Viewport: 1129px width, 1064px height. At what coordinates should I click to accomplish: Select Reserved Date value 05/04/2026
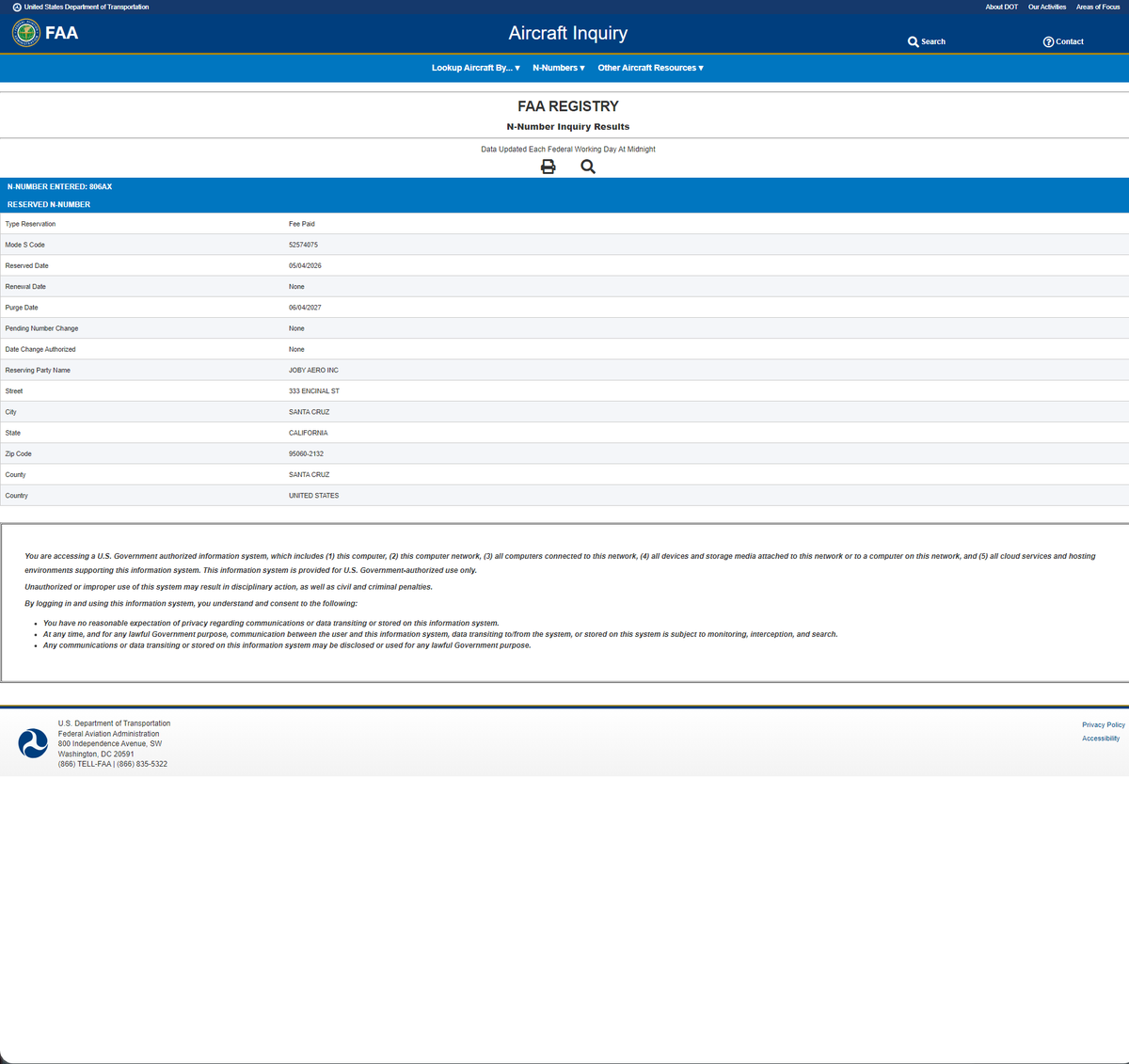click(x=305, y=265)
